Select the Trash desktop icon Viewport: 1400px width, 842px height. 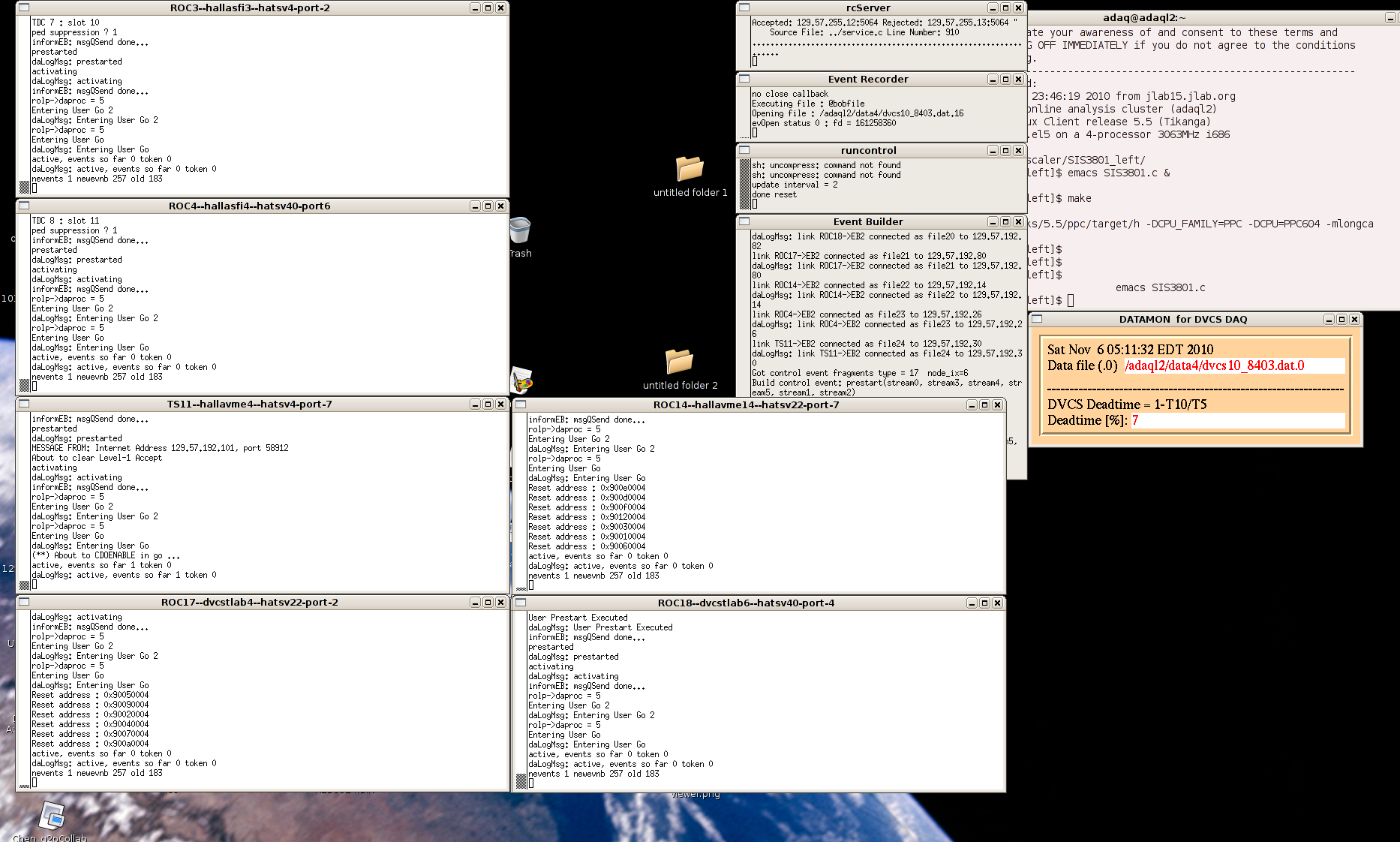point(520,237)
